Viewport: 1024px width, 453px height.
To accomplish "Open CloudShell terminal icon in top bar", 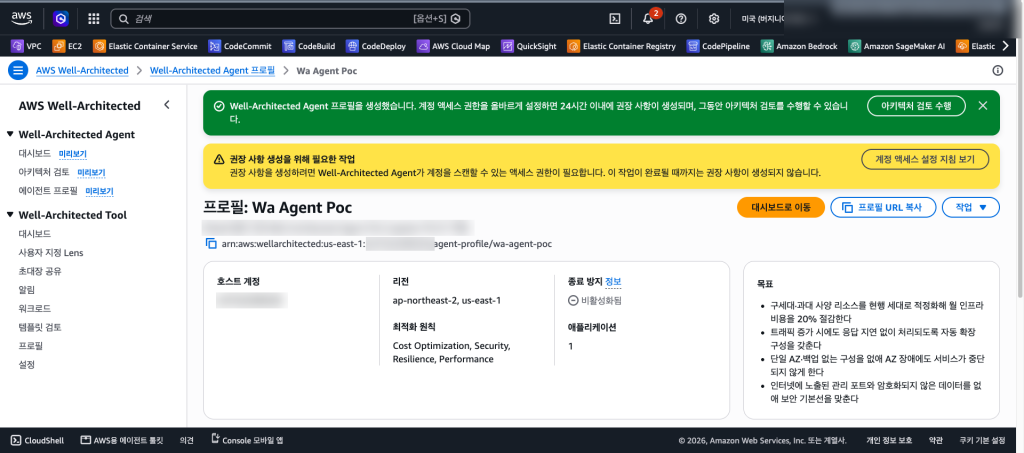I will point(615,19).
